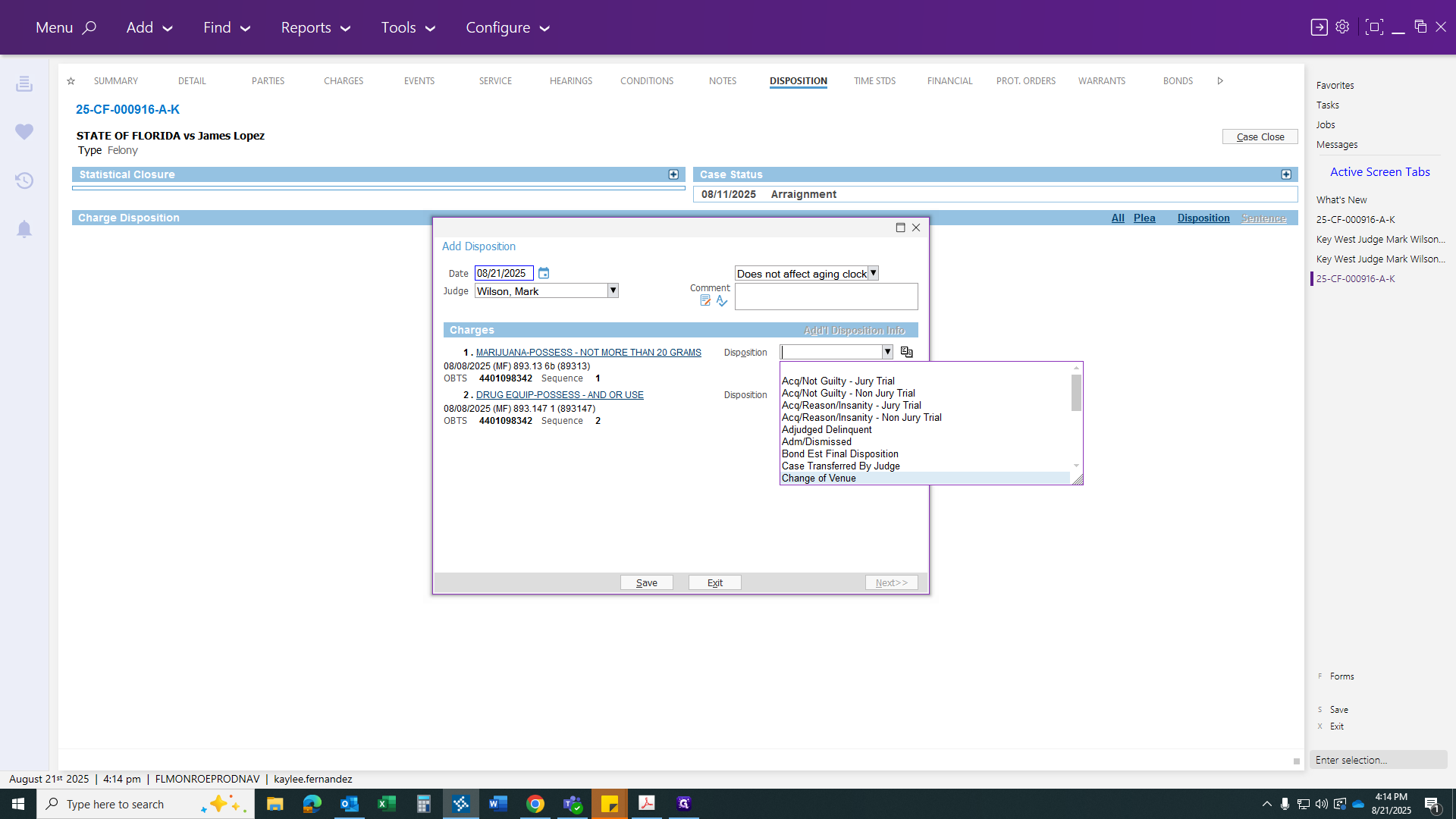Open the date picker calendar icon
Screen dimensions: 1456x819
click(x=544, y=273)
